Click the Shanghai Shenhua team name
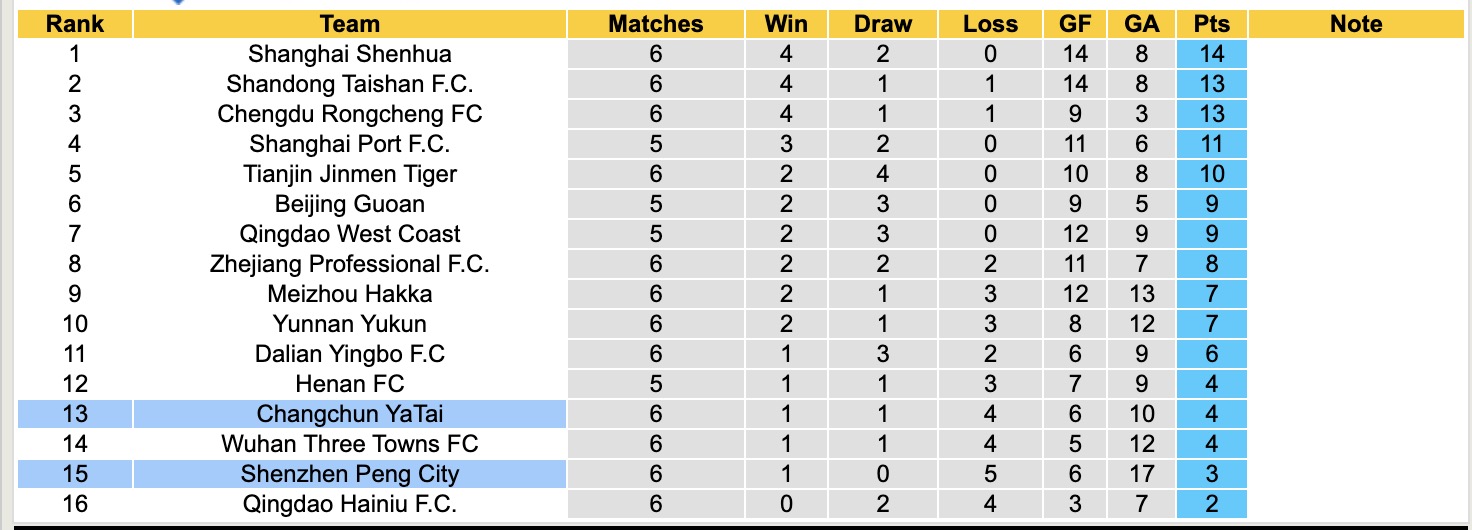The width and height of the screenshot is (1472, 530). 350,54
